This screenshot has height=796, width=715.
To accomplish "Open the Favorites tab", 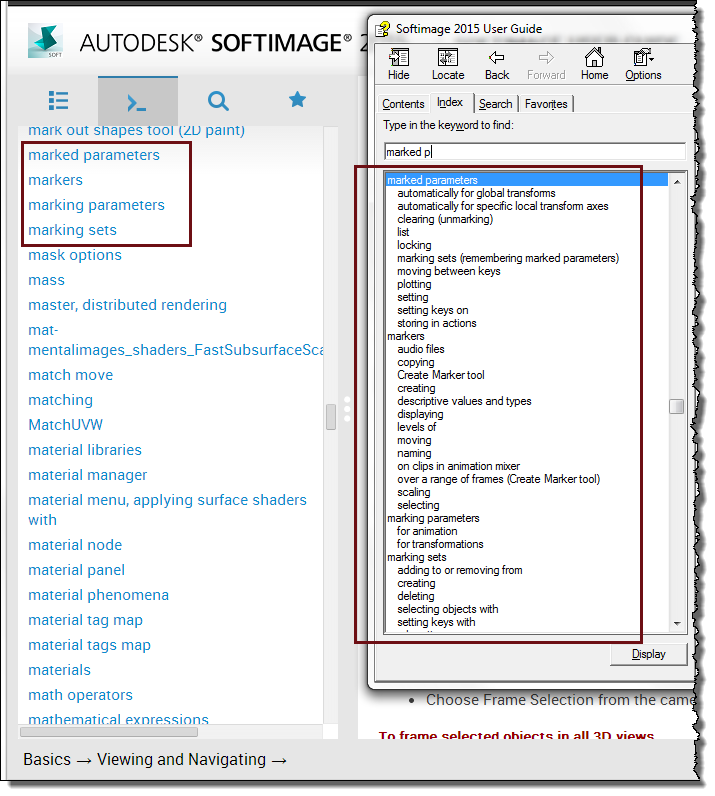I will (546, 104).
